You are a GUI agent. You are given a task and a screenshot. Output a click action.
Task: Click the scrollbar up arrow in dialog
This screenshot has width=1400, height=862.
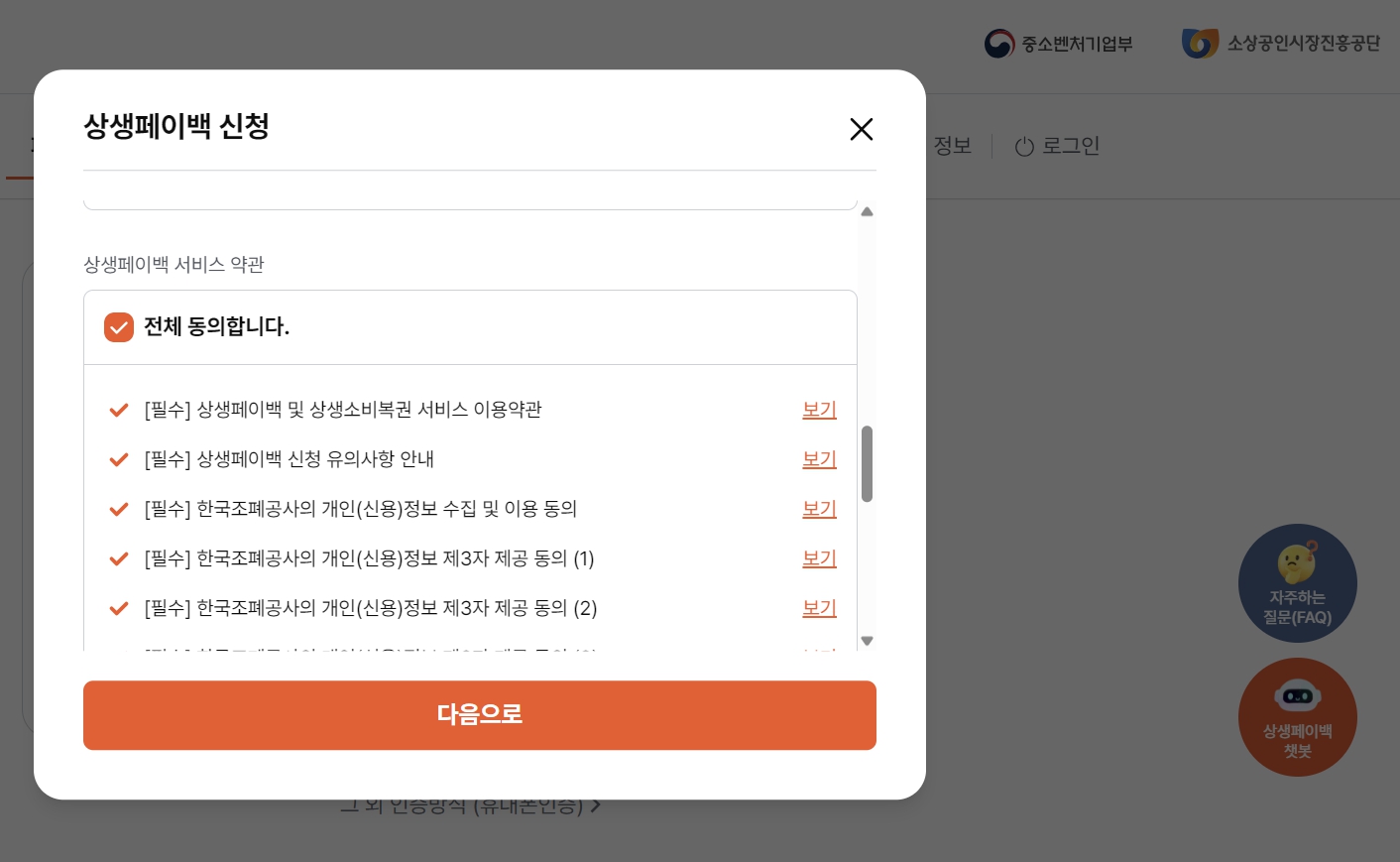click(867, 211)
